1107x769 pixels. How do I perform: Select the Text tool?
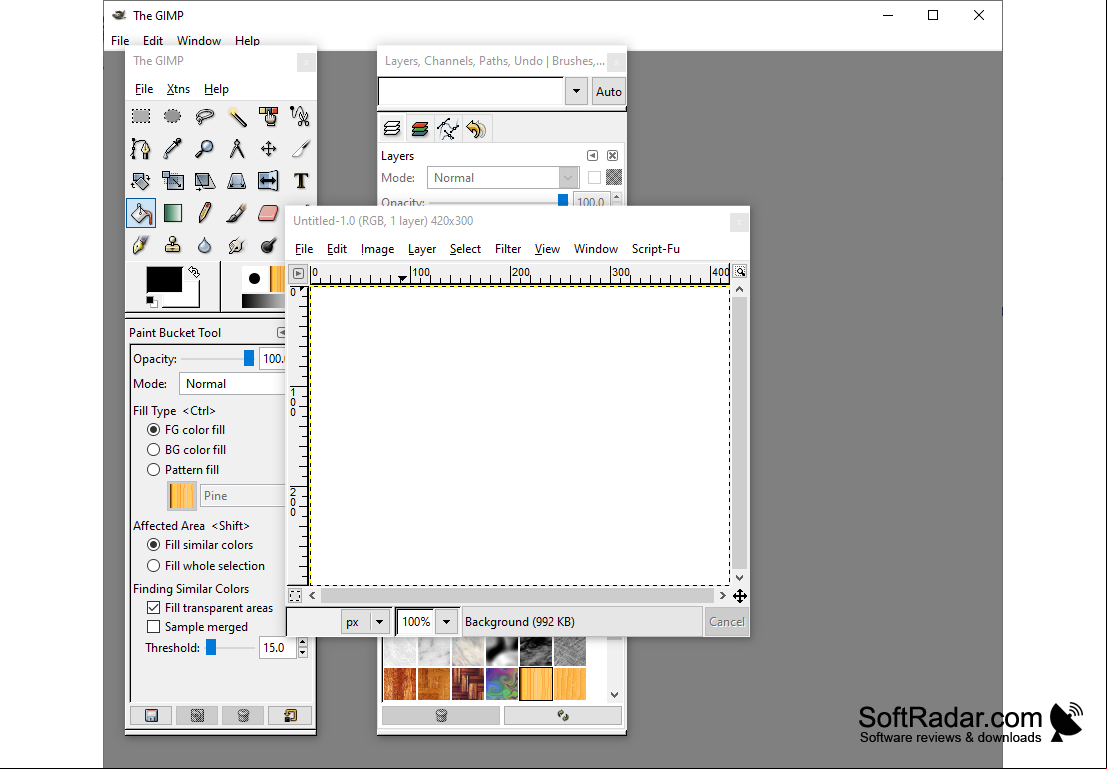(x=300, y=181)
